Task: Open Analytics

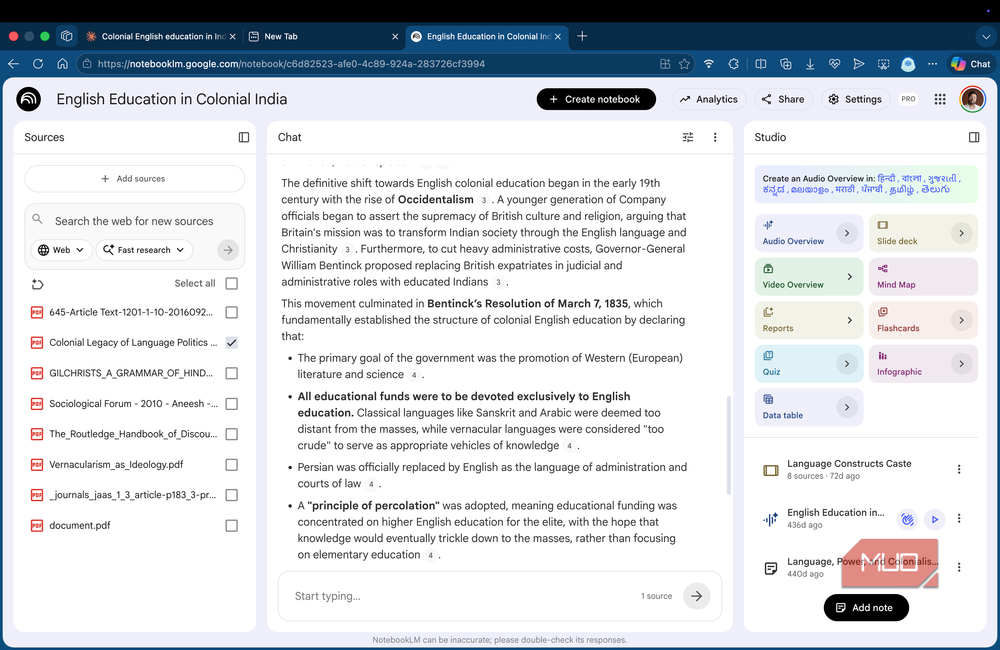Action: point(709,100)
